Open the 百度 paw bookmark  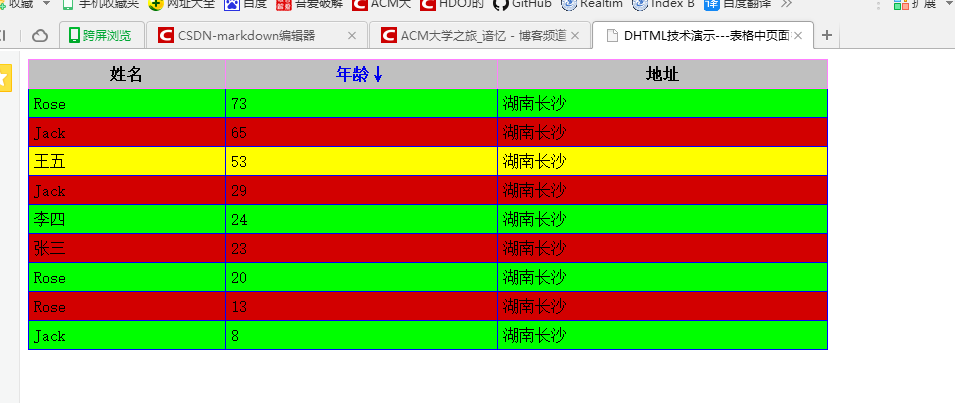coord(245,4)
